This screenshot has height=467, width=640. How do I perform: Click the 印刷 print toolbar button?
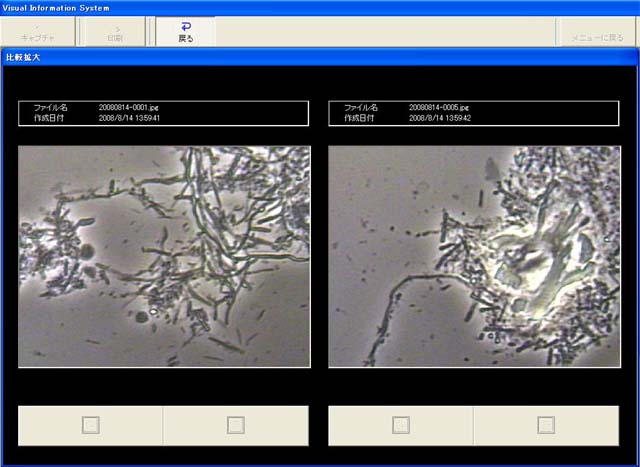115,31
